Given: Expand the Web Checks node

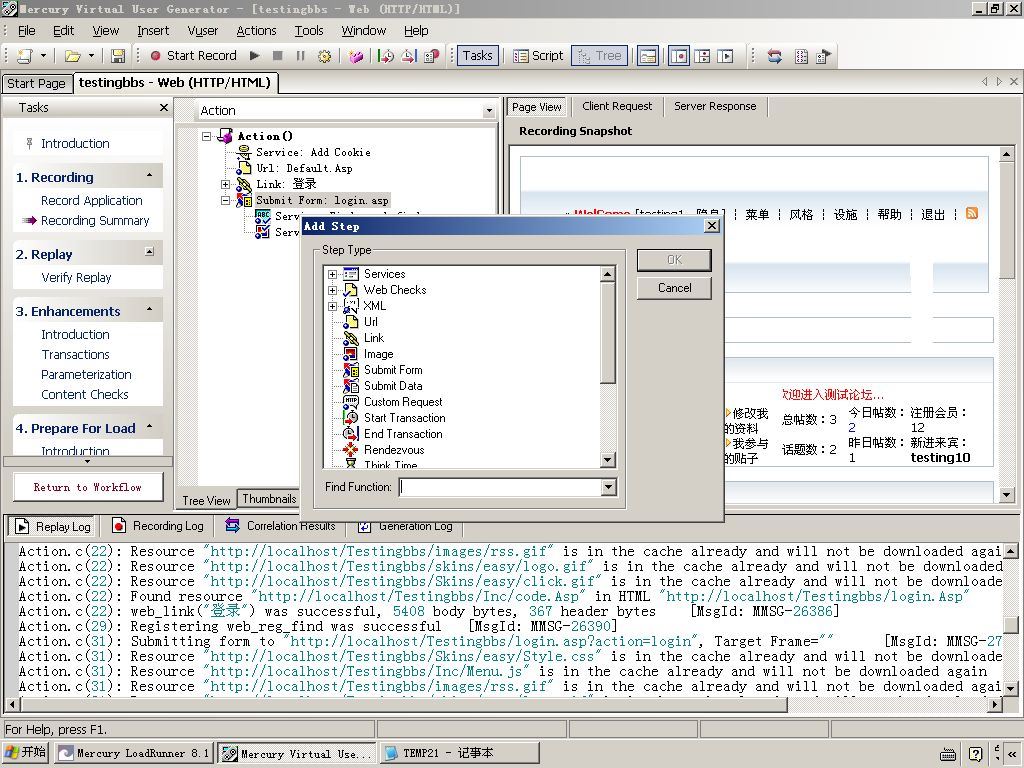Looking at the screenshot, I should click(332, 290).
